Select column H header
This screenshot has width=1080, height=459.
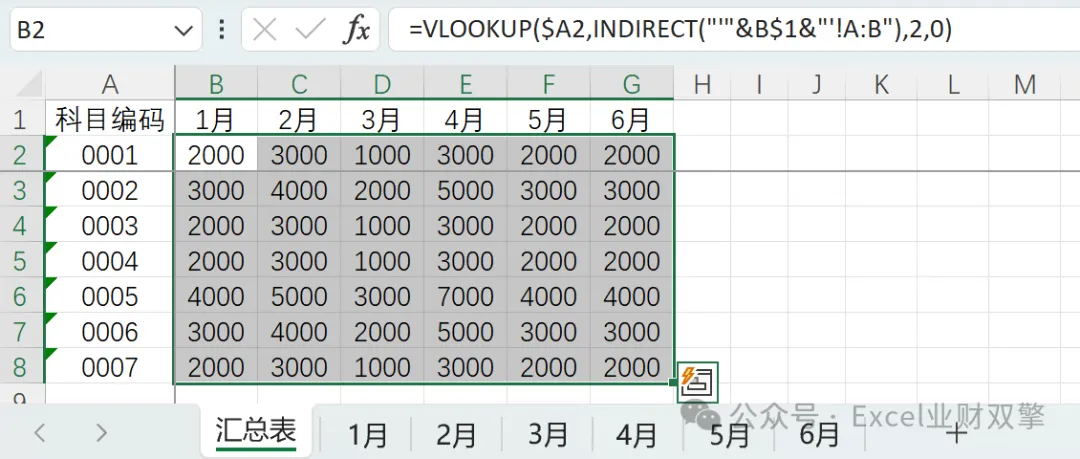(x=702, y=83)
